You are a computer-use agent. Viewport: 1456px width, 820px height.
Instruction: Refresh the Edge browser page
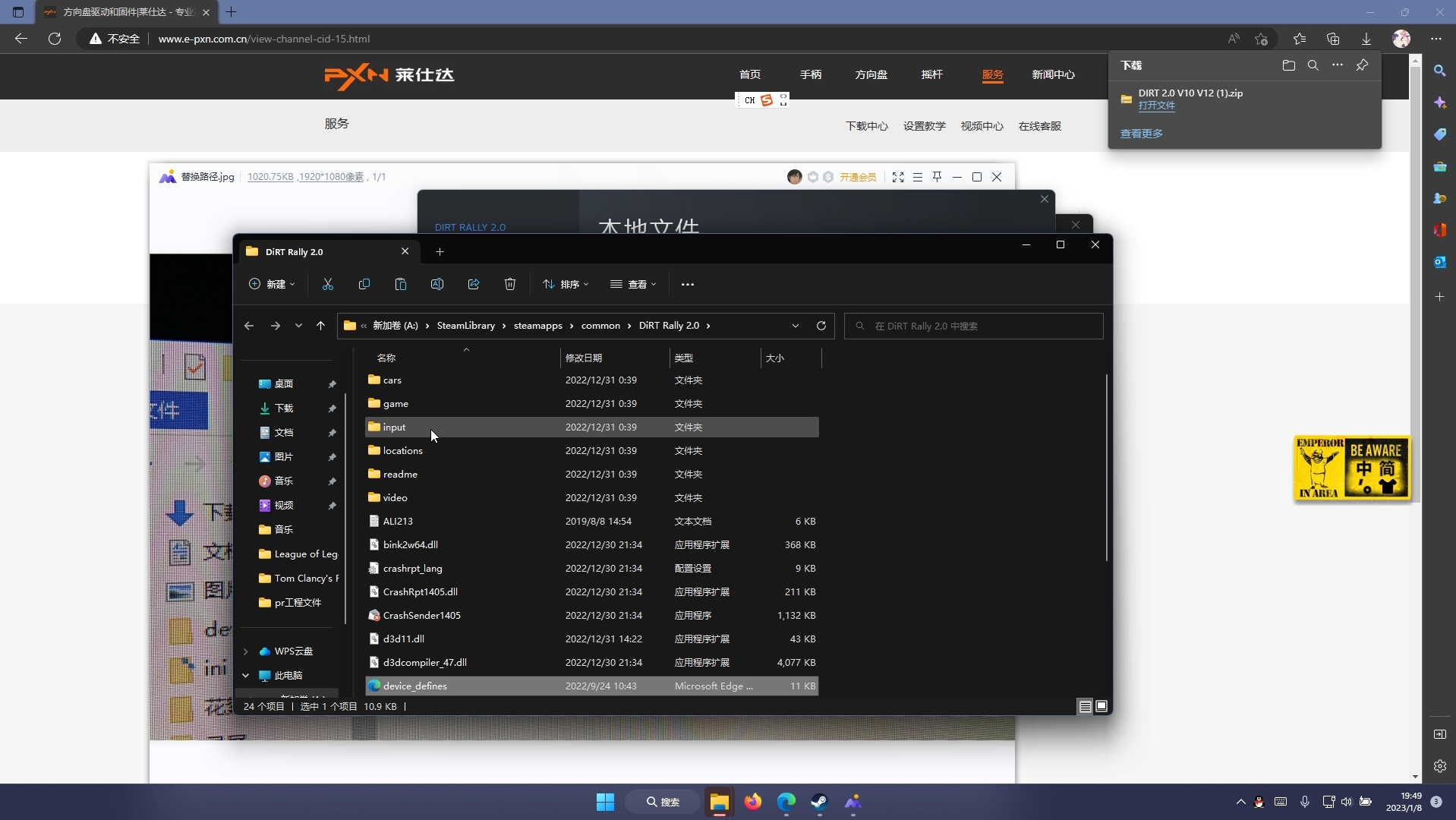point(55,39)
